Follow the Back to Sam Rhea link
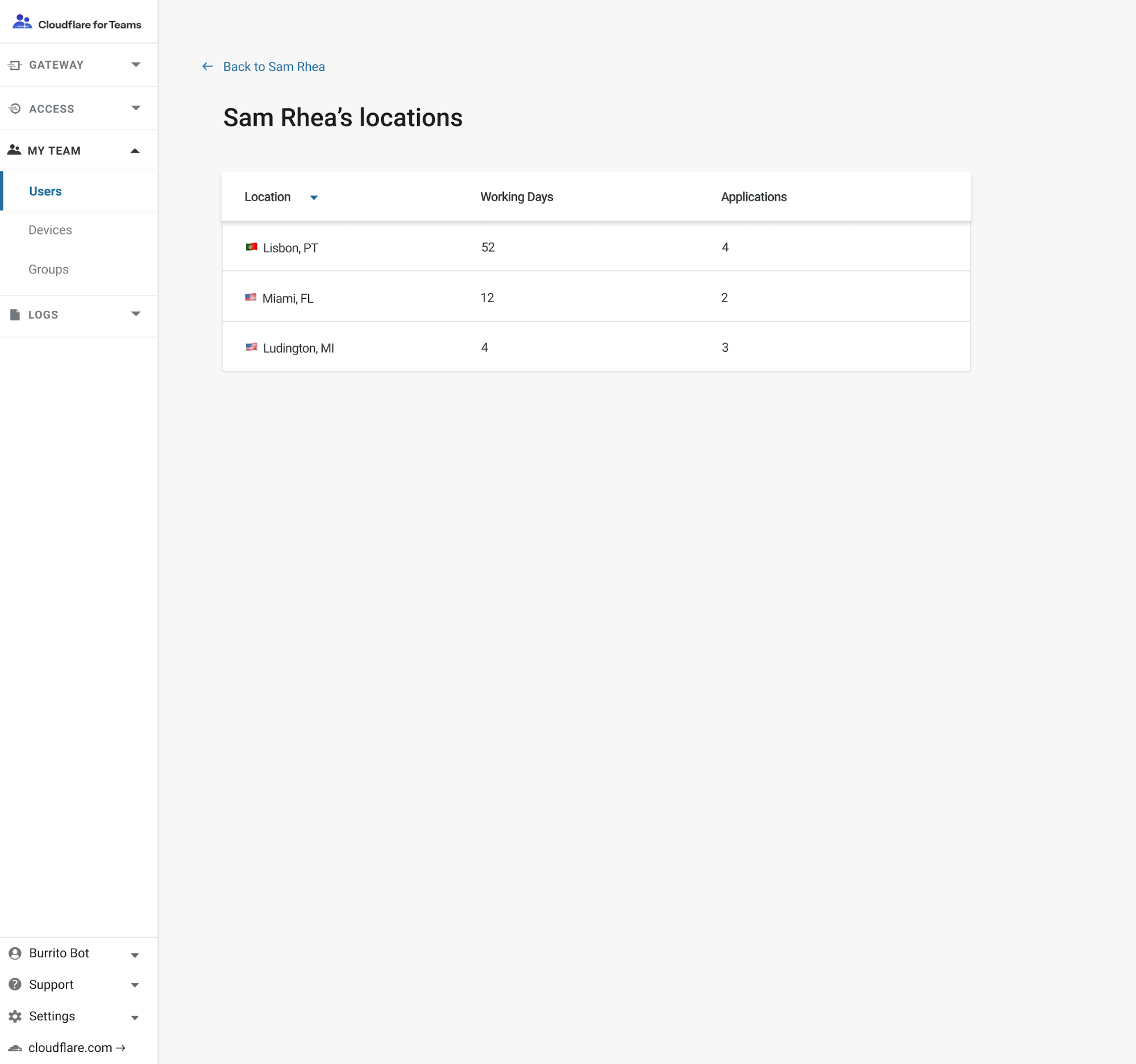Image resolution: width=1136 pixels, height=1064 pixels. point(274,67)
